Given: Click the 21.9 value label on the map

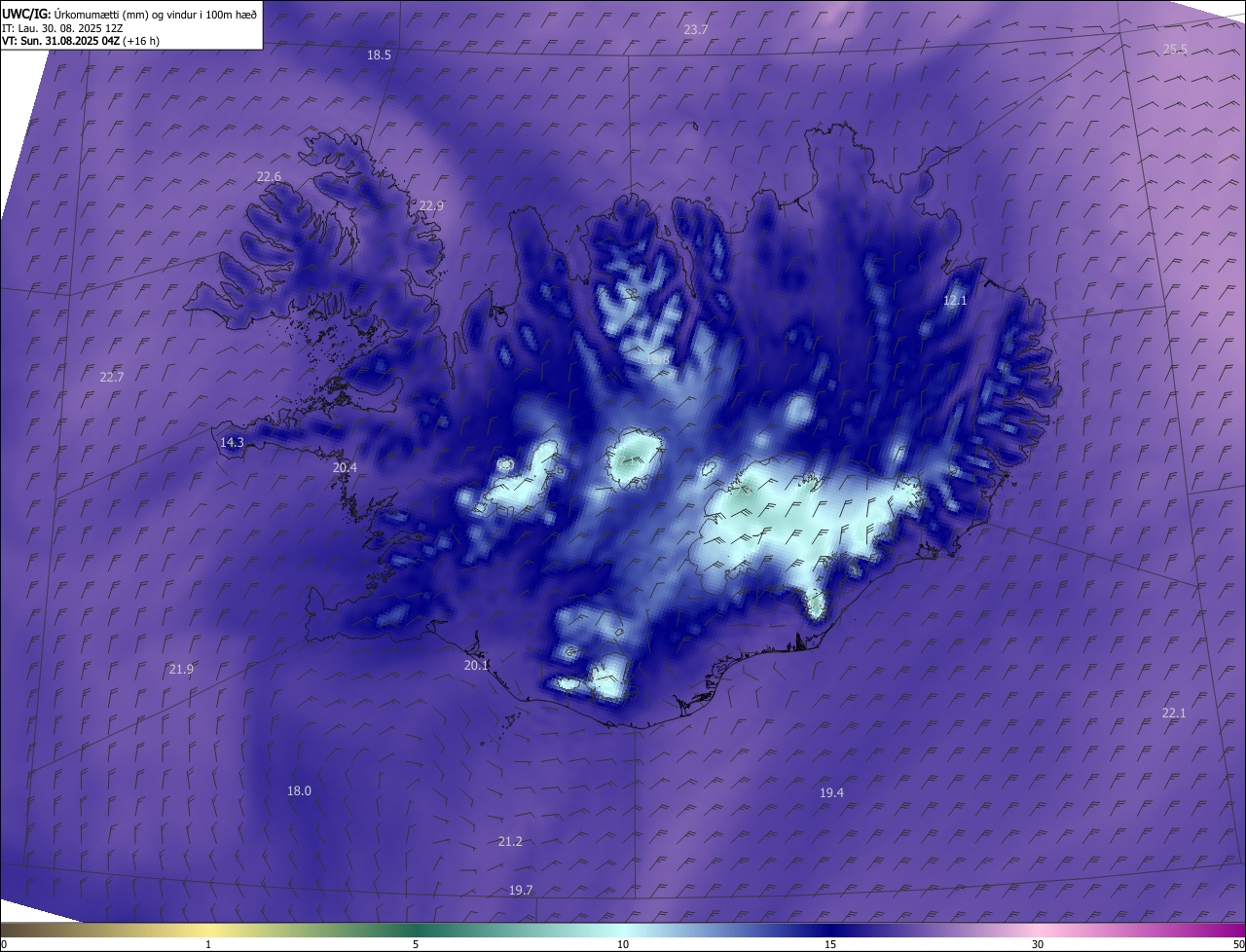Looking at the screenshot, I should point(181,670).
